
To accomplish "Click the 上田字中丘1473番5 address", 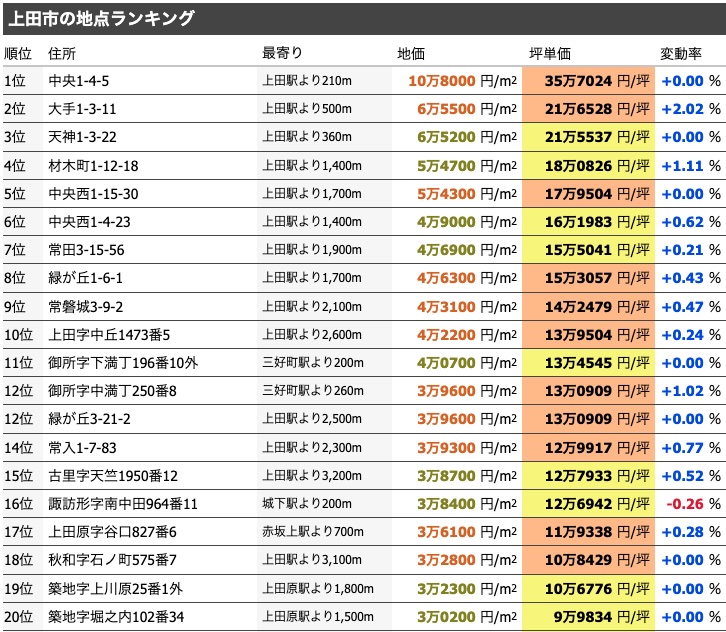I will [109, 335].
